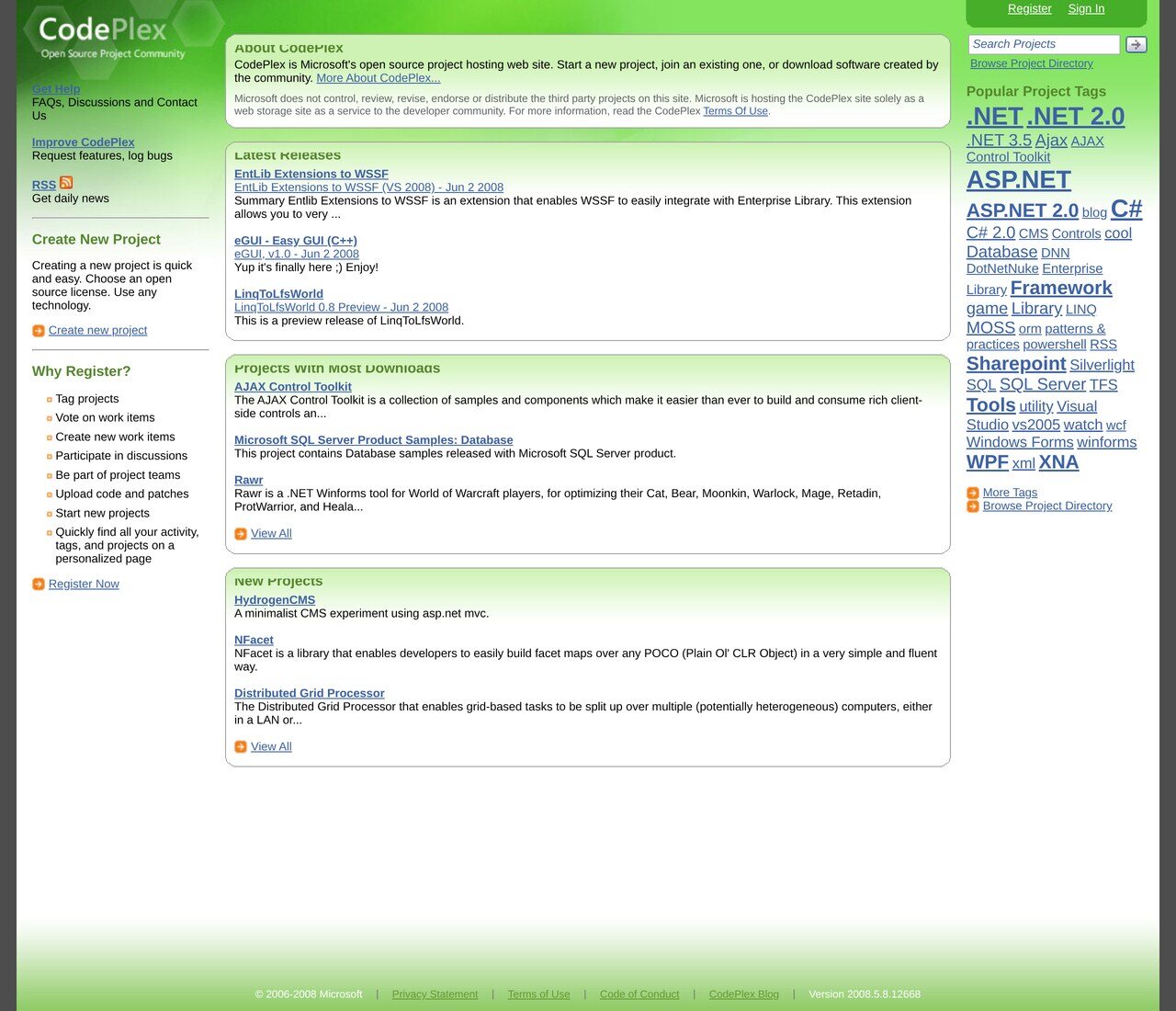Viewport: 1176px width, 1011px height.
Task: Open eGUI - Easy GUI (C++) project
Action: pos(296,241)
